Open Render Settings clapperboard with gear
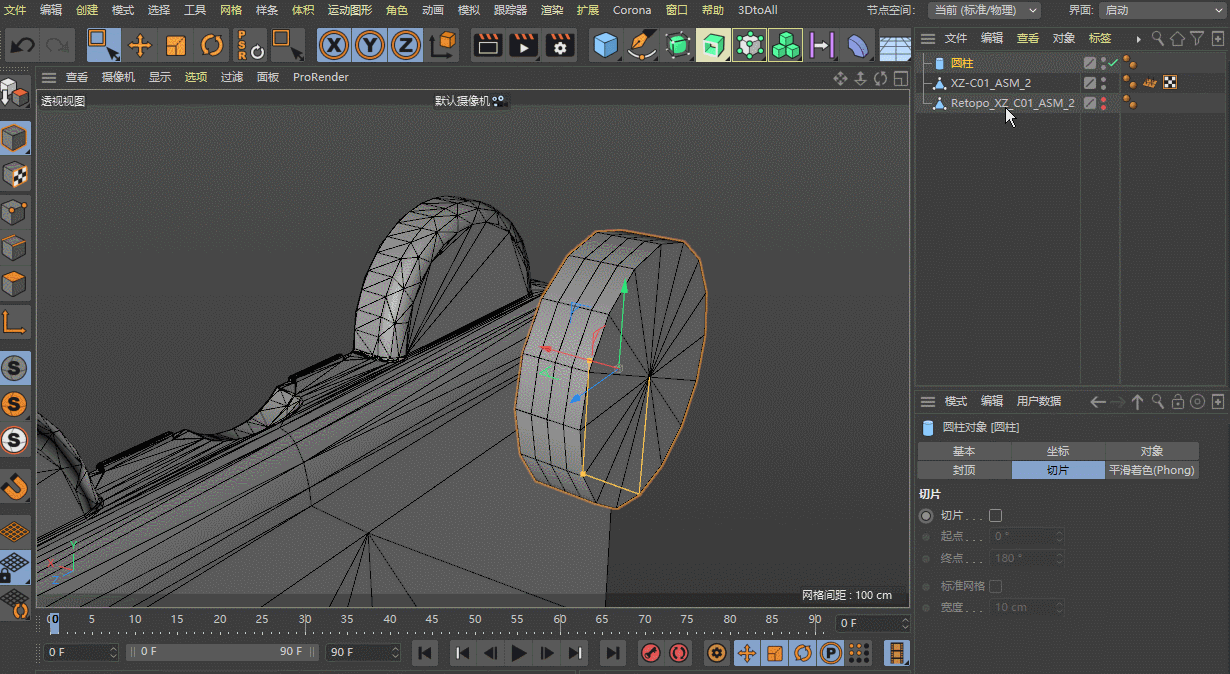This screenshot has height=674, width=1230. 560,45
